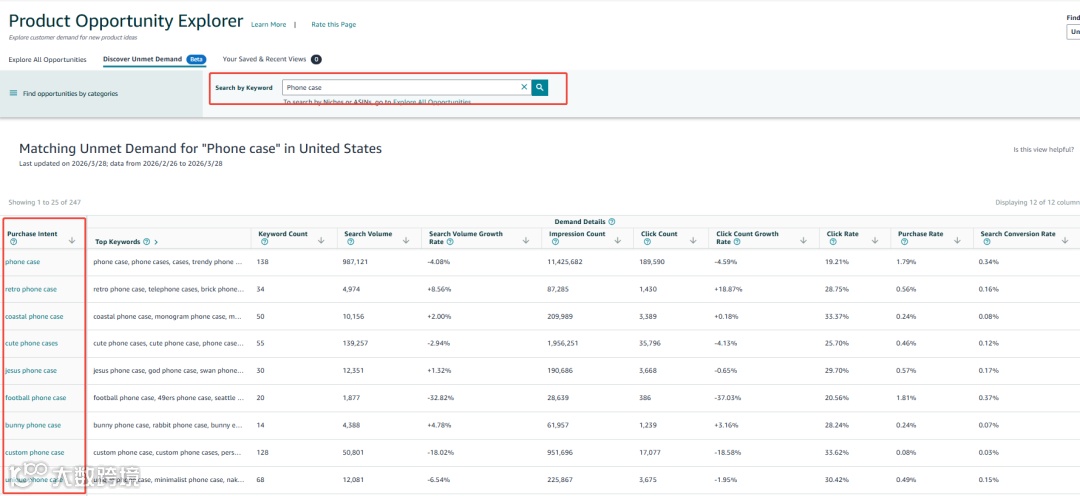Click the Purchase Intent help icon

tap(13, 241)
